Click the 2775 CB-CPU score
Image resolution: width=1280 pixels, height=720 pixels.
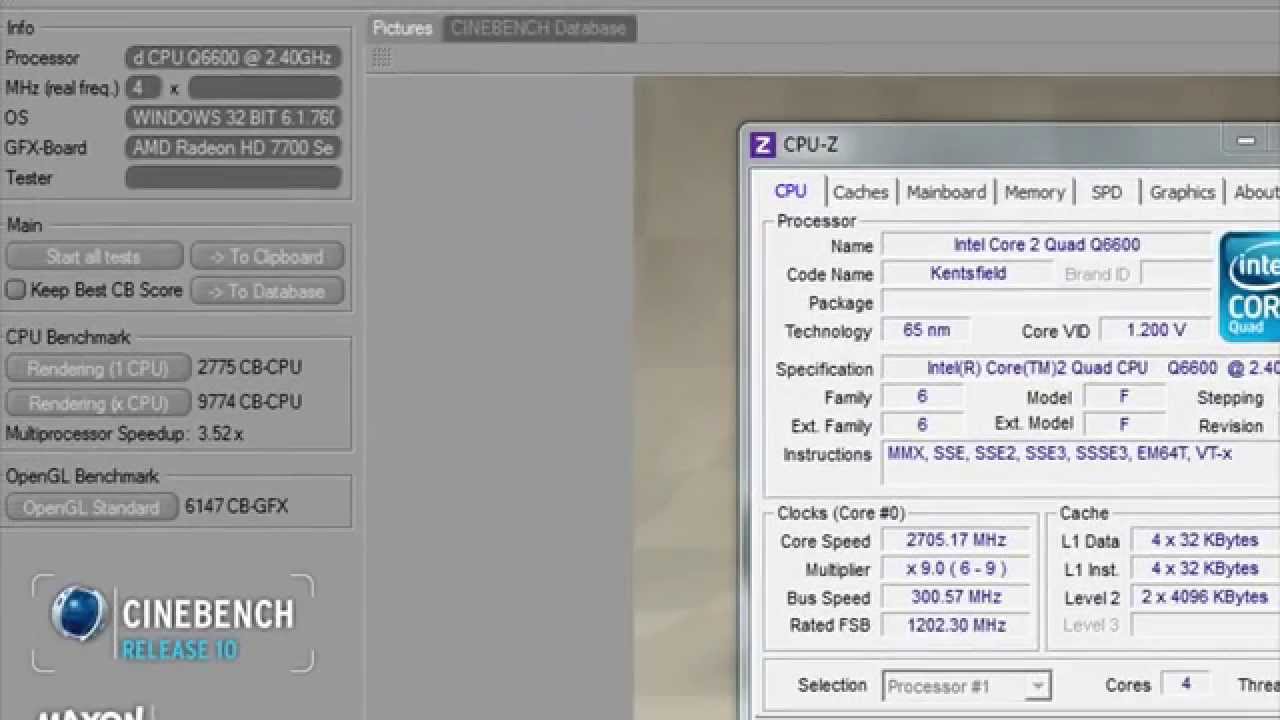tap(249, 368)
